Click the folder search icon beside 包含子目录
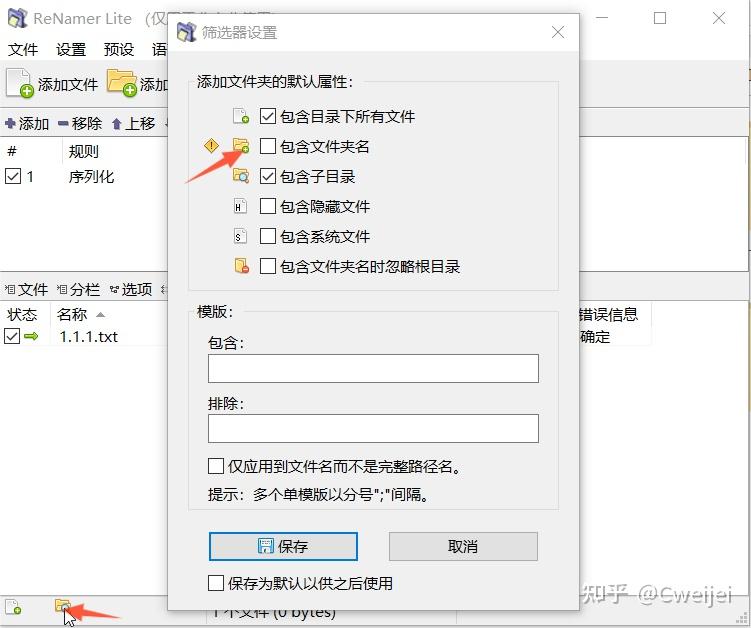This screenshot has width=751, height=628. [x=241, y=176]
